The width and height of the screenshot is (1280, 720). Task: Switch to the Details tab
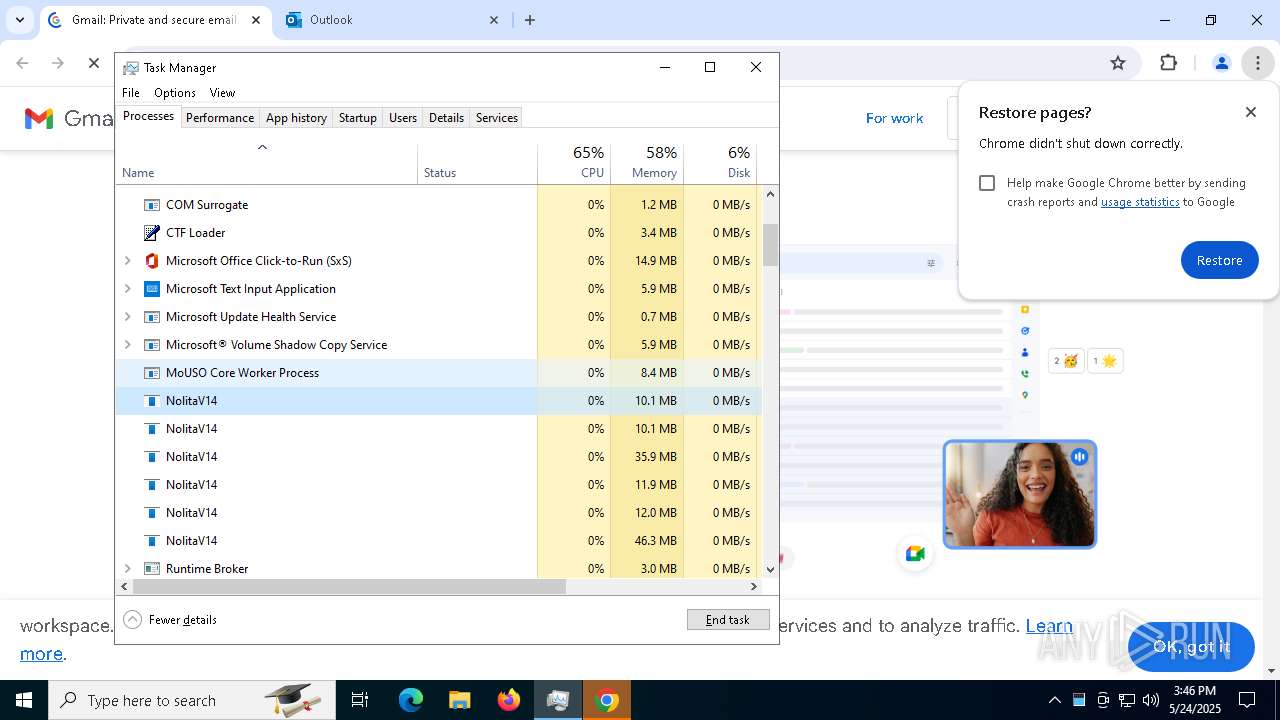click(x=446, y=118)
